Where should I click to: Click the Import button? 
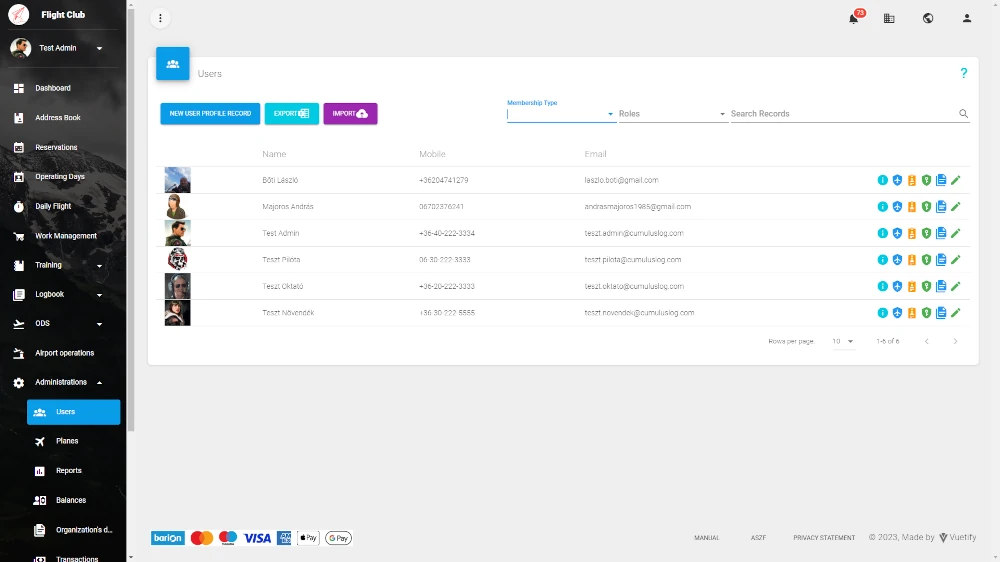[350, 114]
